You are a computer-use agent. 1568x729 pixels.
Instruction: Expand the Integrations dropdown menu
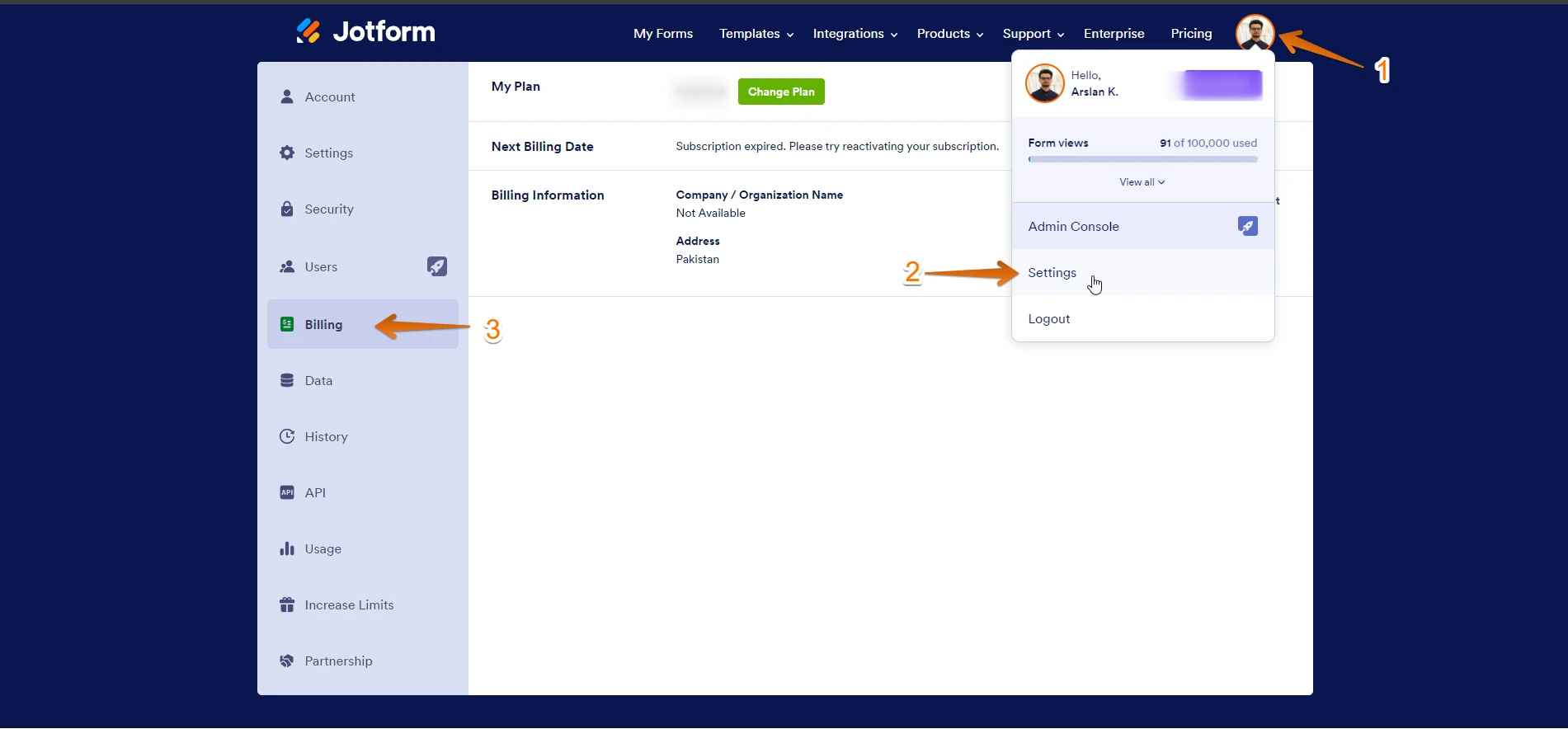tap(855, 34)
